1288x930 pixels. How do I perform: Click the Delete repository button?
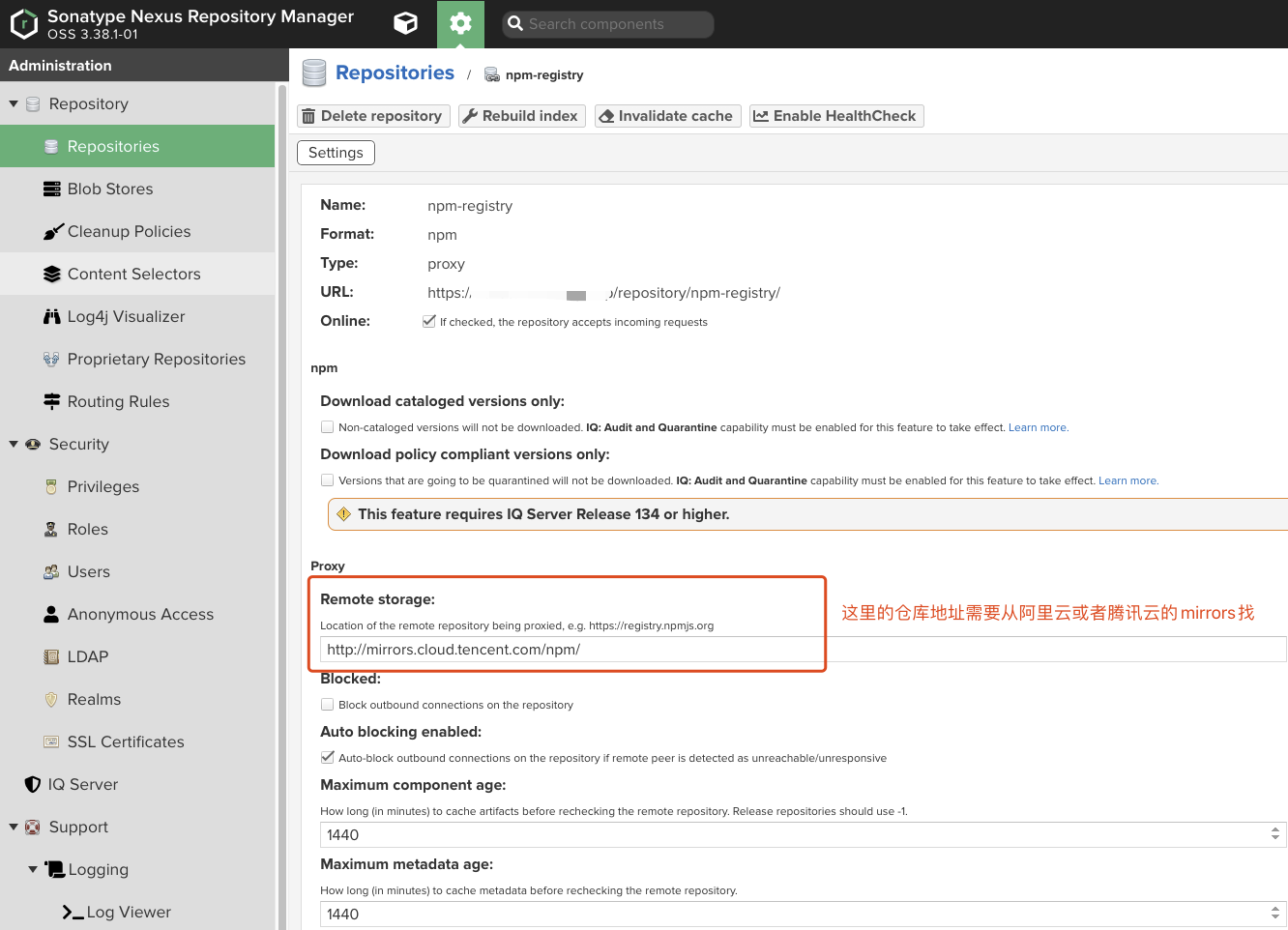point(373,116)
